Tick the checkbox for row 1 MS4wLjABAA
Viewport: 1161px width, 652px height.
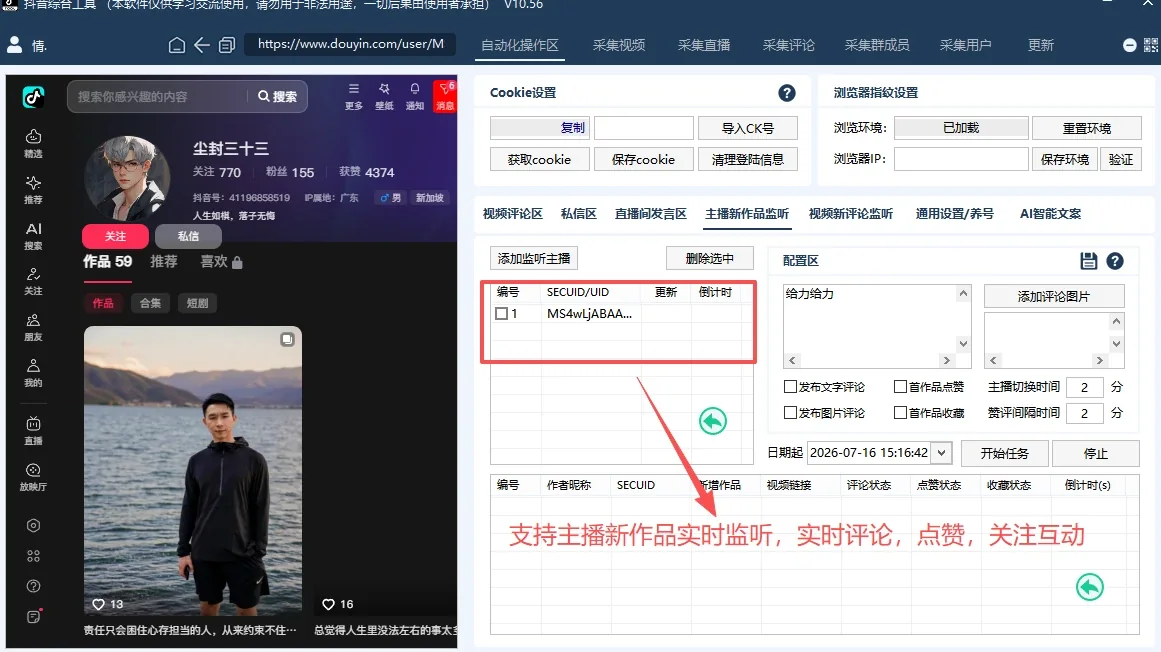point(501,314)
